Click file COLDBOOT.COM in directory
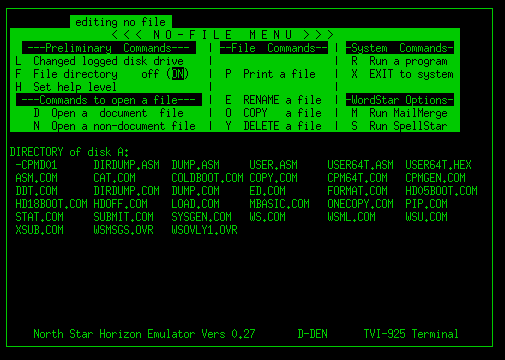This screenshot has height=360, width=505. [x=207, y=178]
